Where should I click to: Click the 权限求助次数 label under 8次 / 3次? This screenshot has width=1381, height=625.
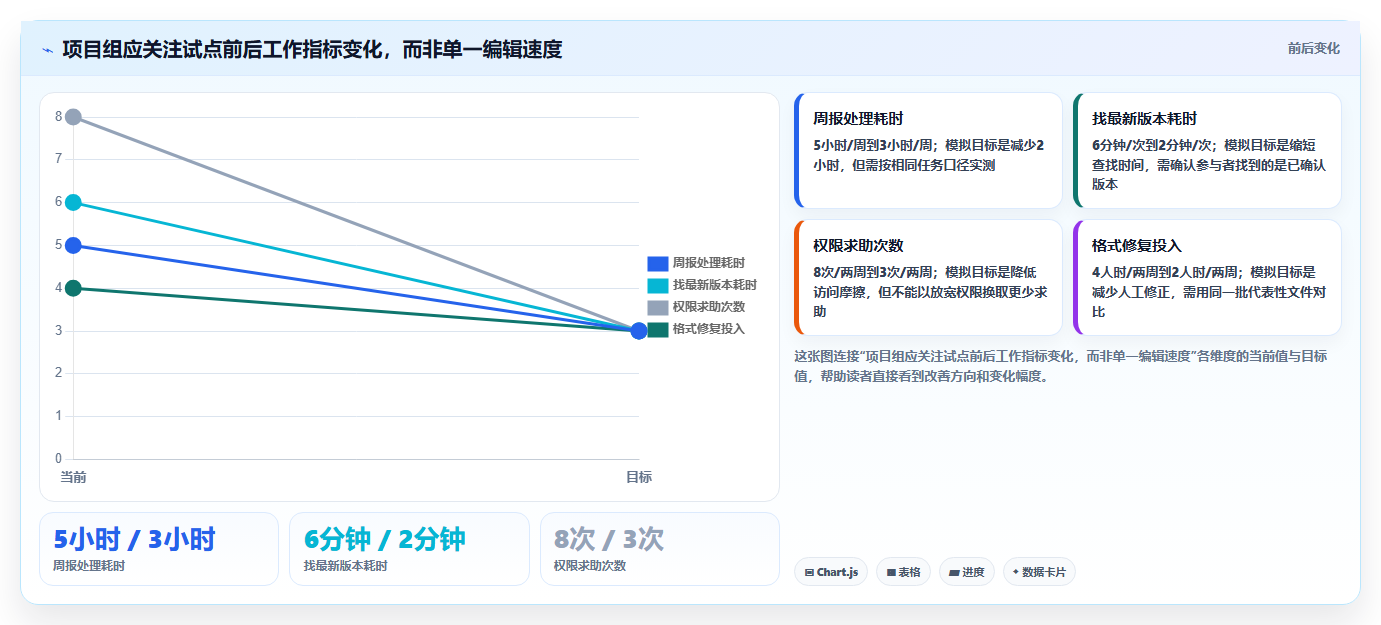coord(590,566)
